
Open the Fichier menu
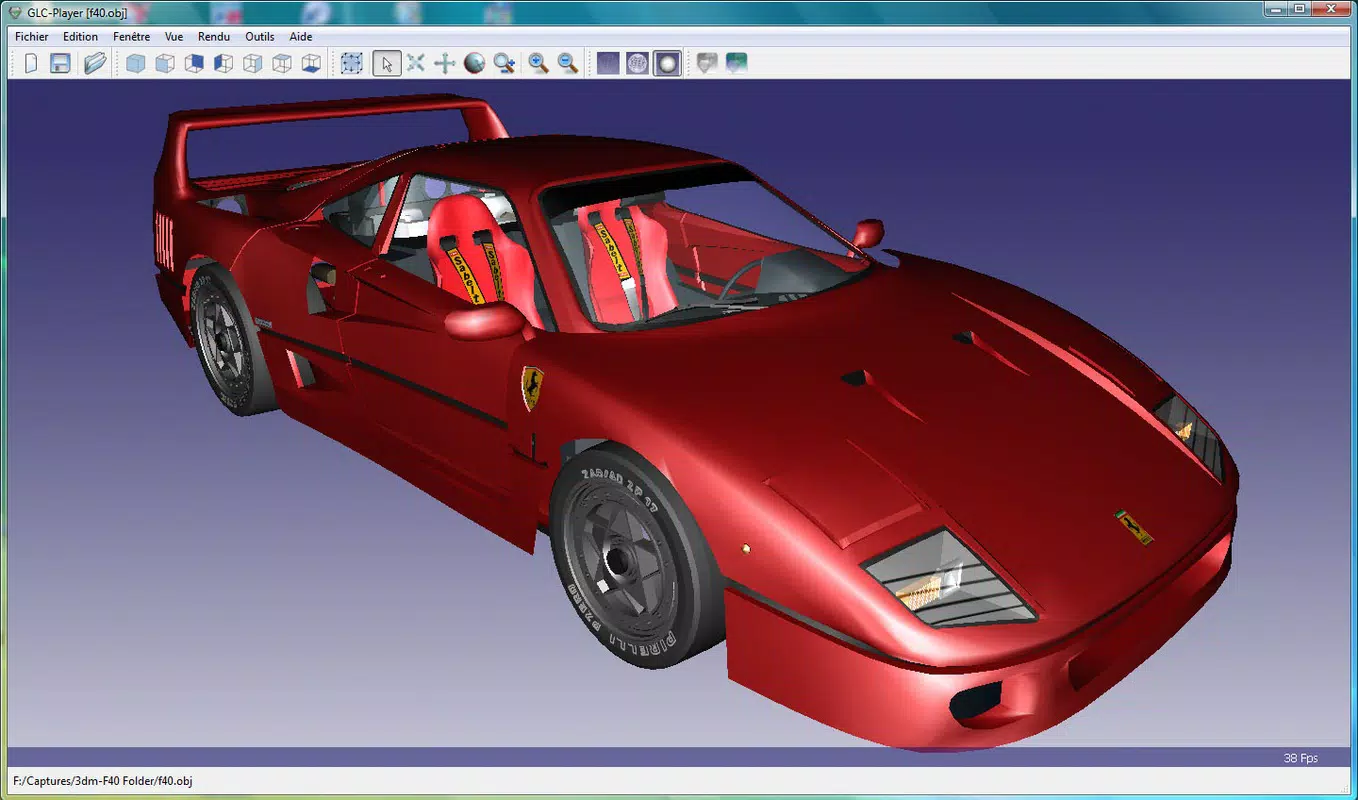pyautogui.click(x=32, y=37)
